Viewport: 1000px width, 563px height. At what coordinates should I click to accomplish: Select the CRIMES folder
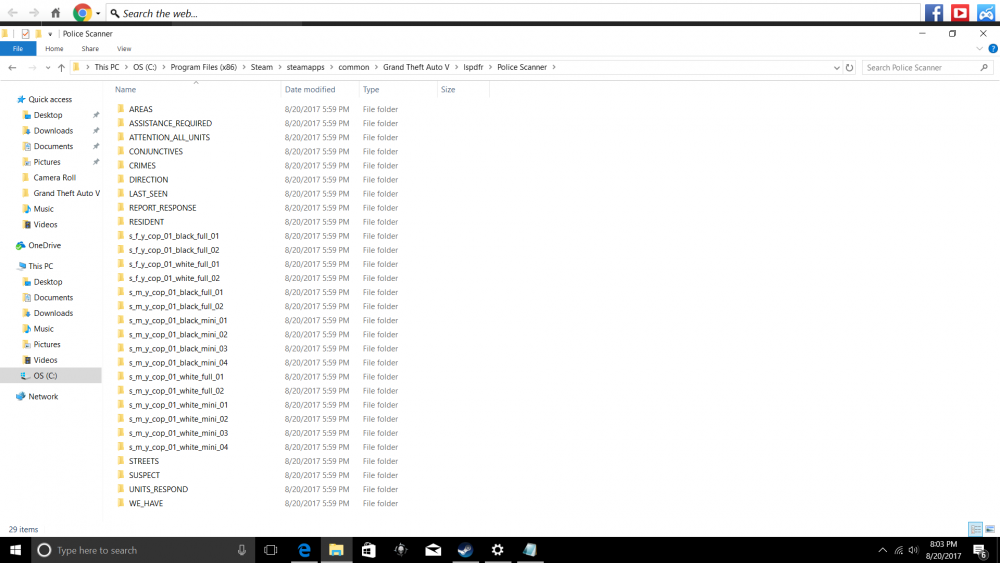(x=142, y=165)
